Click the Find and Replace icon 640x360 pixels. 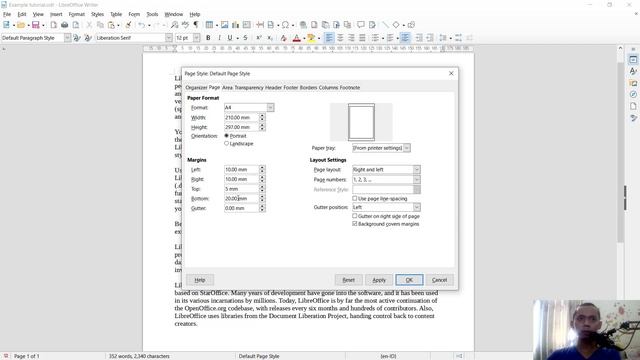(174, 25)
